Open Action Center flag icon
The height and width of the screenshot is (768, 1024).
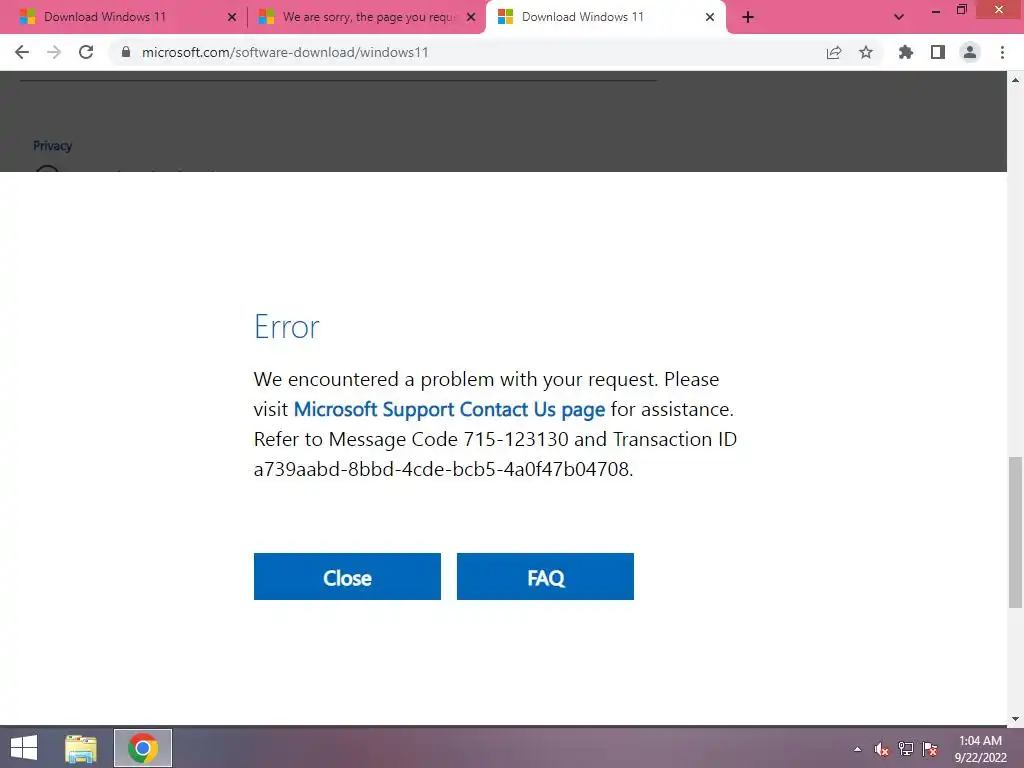coord(930,749)
